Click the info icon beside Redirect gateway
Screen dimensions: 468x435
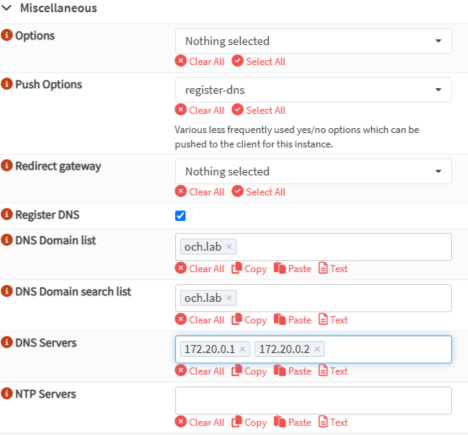pos(7,165)
